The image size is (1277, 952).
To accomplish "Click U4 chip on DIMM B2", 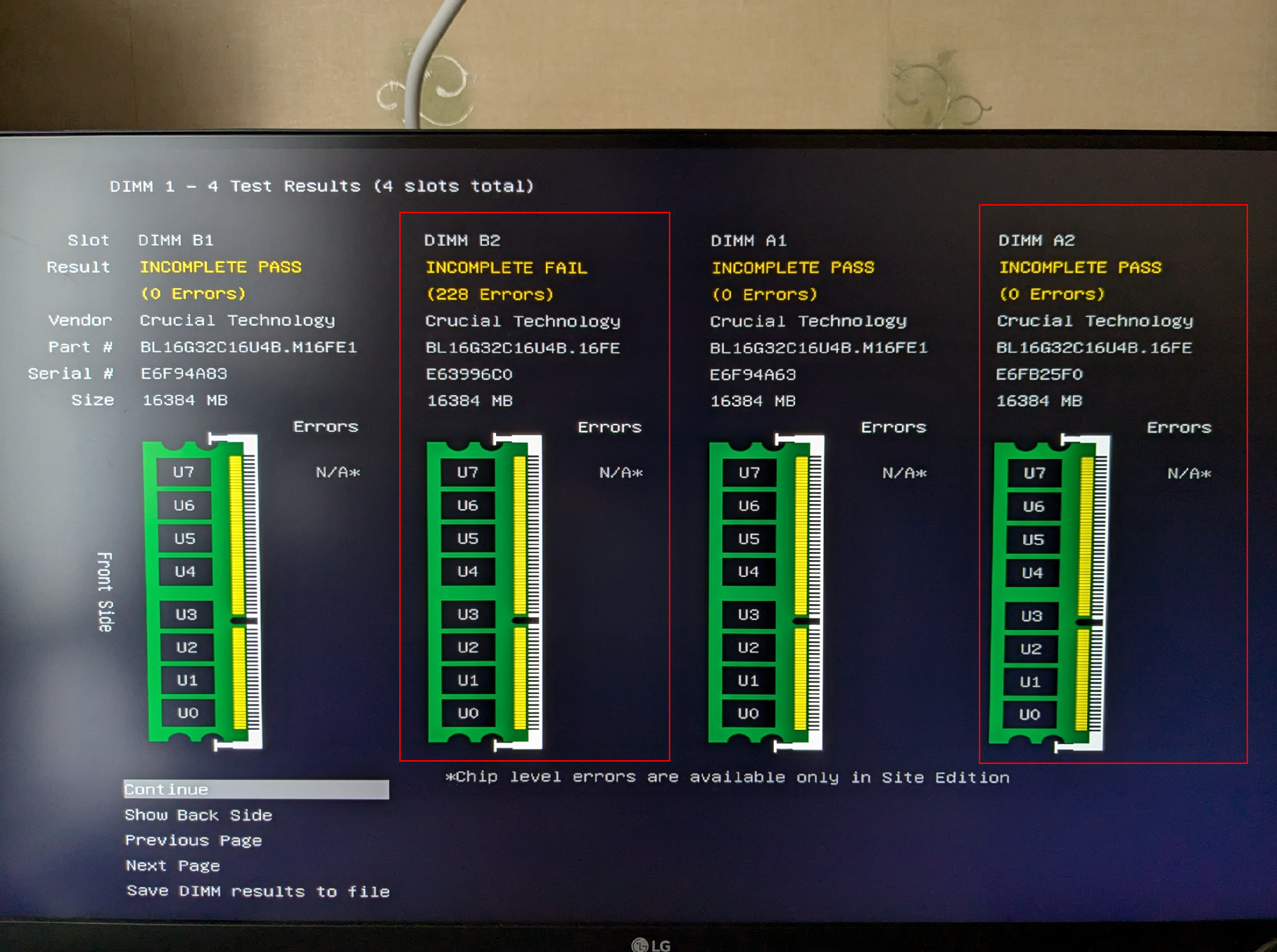I will point(468,572).
